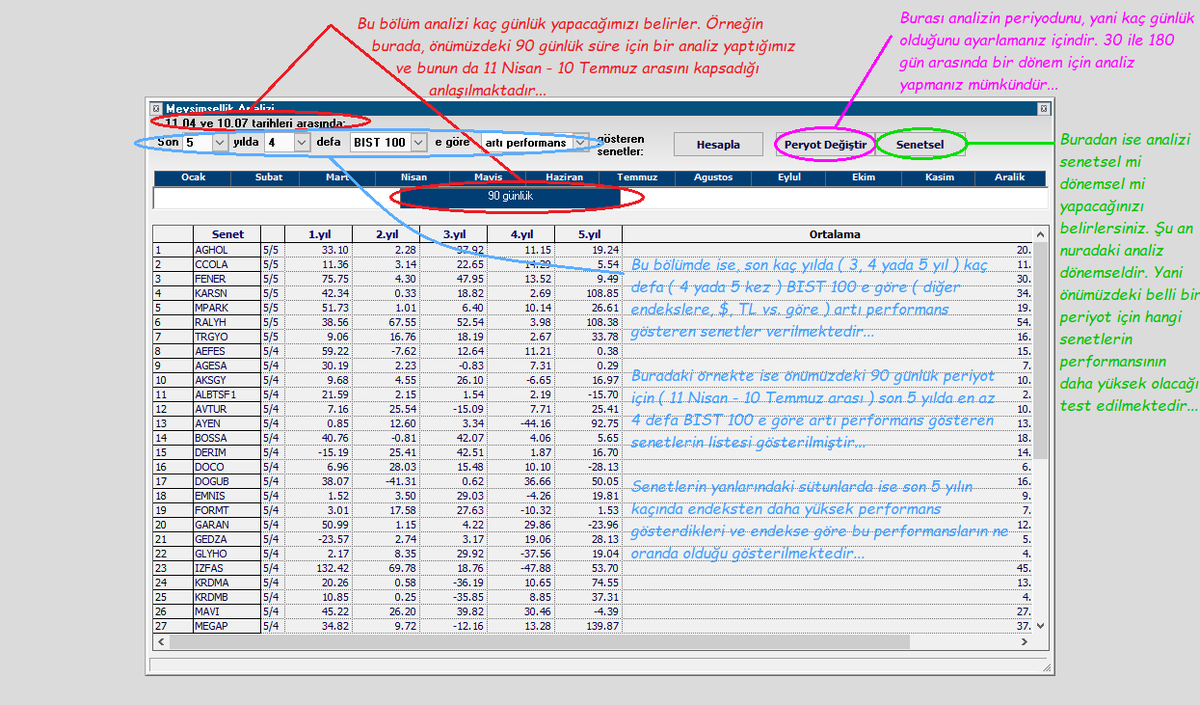
Task: Select the ALBTSF1 stock cell
Action: pyautogui.click(x=227, y=394)
